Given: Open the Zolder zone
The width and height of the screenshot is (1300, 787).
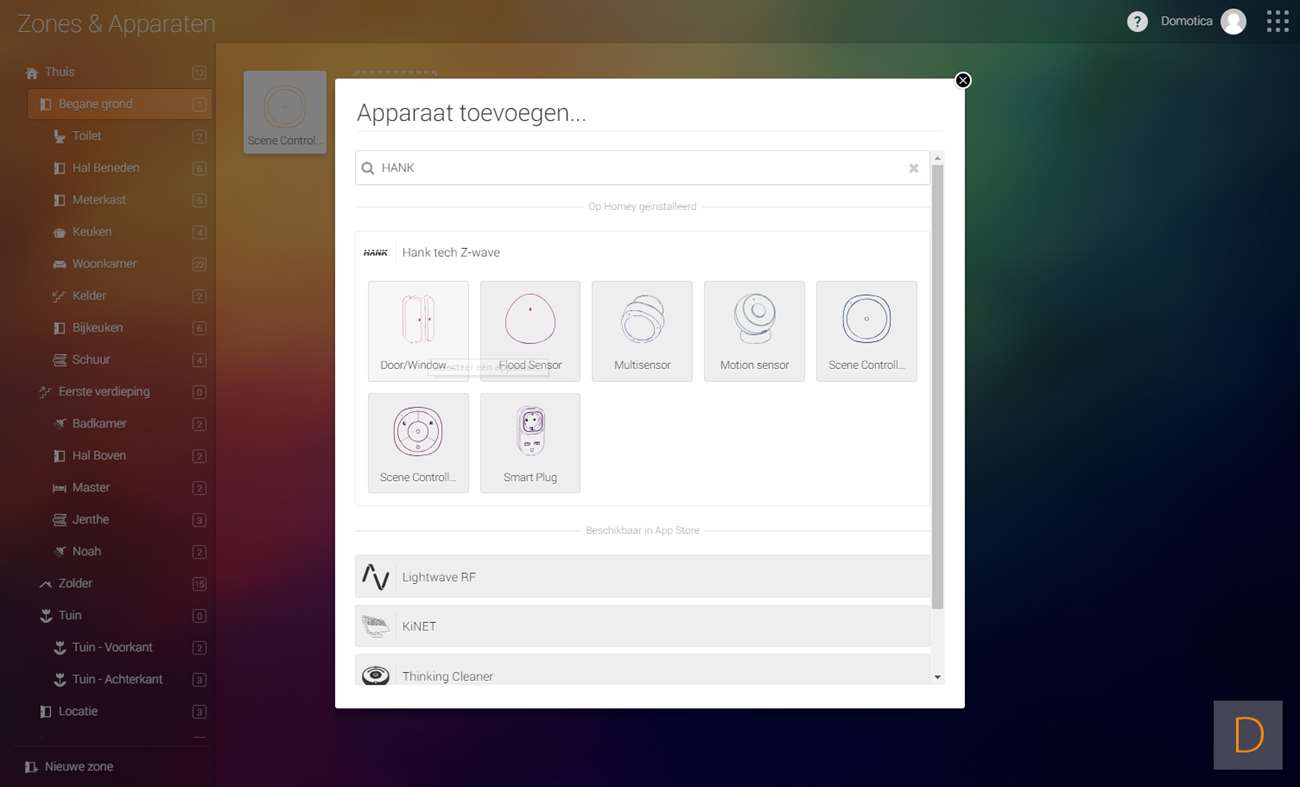Looking at the screenshot, I should (x=76, y=583).
